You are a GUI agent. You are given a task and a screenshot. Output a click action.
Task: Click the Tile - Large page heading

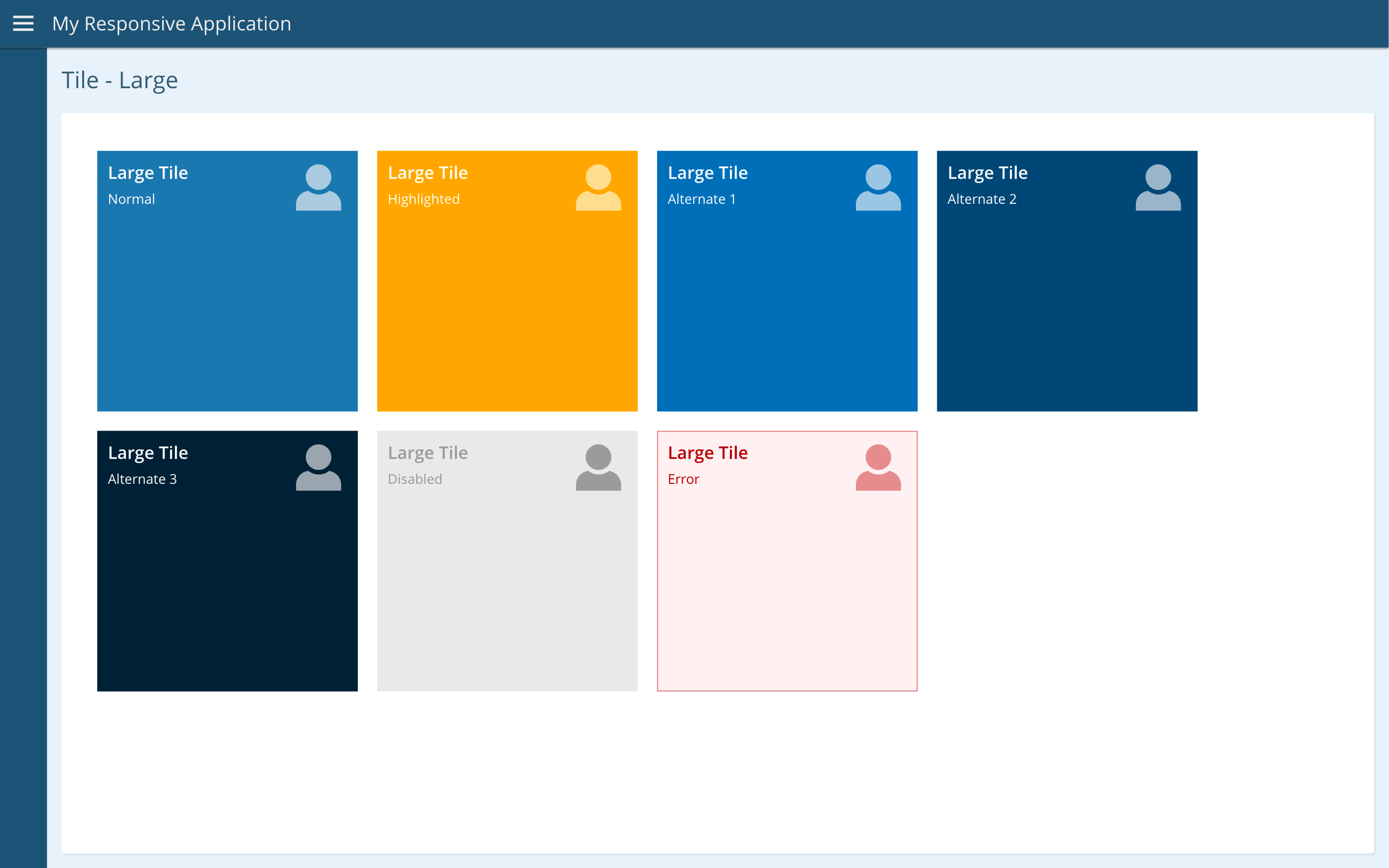[120, 80]
